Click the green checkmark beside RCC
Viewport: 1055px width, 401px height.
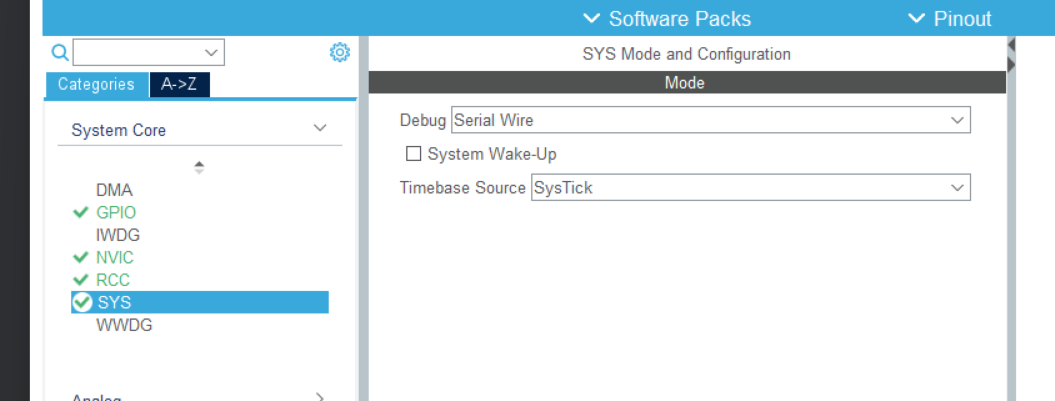(81, 280)
